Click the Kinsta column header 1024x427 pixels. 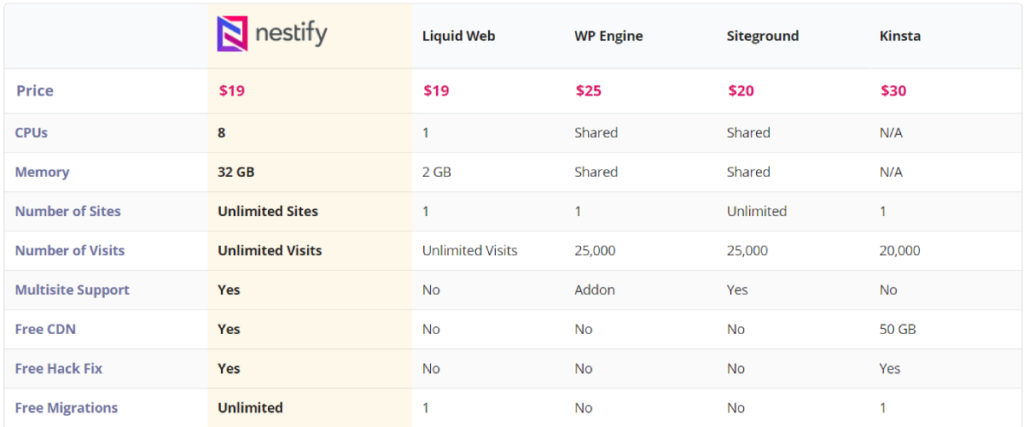(x=900, y=36)
